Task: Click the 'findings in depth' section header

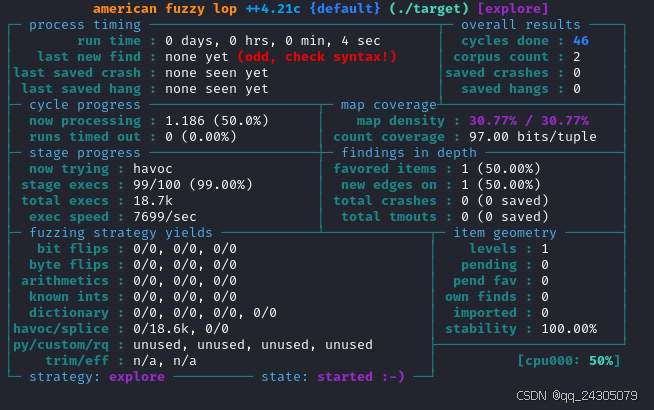Action: click(x=409, y=153)
